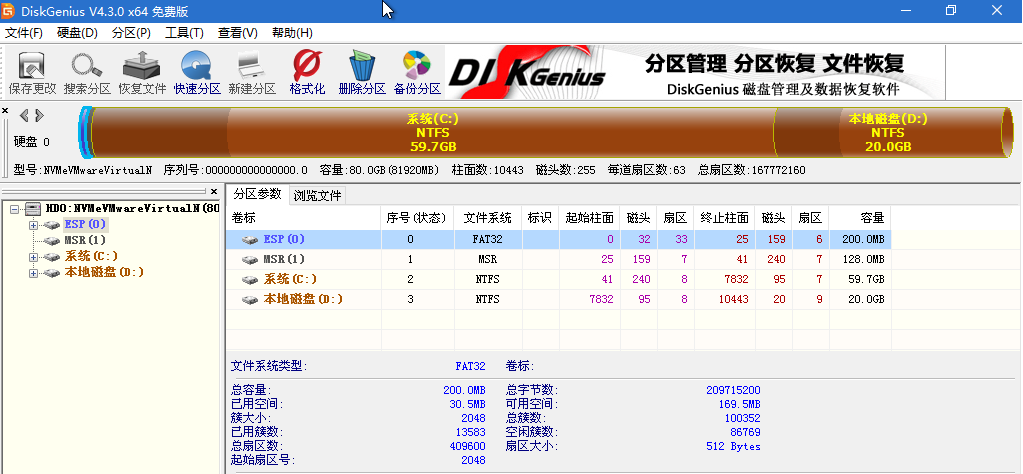Screen dimensions: 1023x474
Task: Click the 搜索分区 (Search Partitions) magnifier icon
Action: pos(87,72)
